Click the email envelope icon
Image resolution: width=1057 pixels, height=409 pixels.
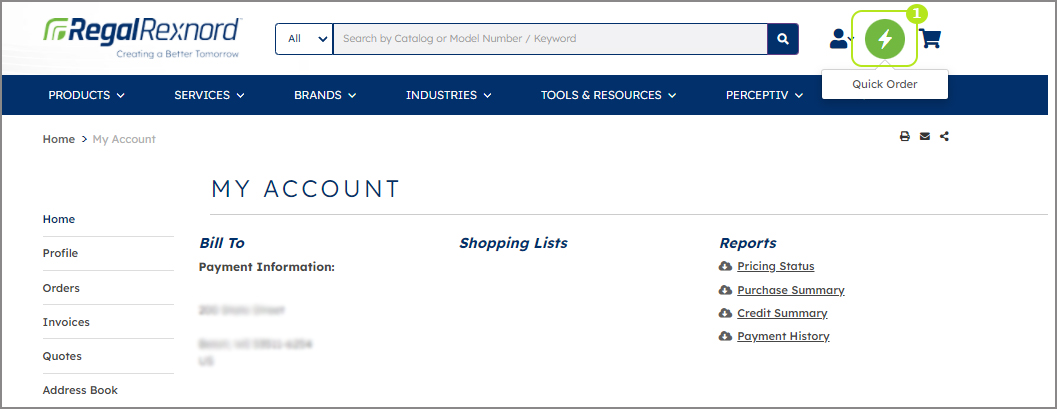point(925,137)
